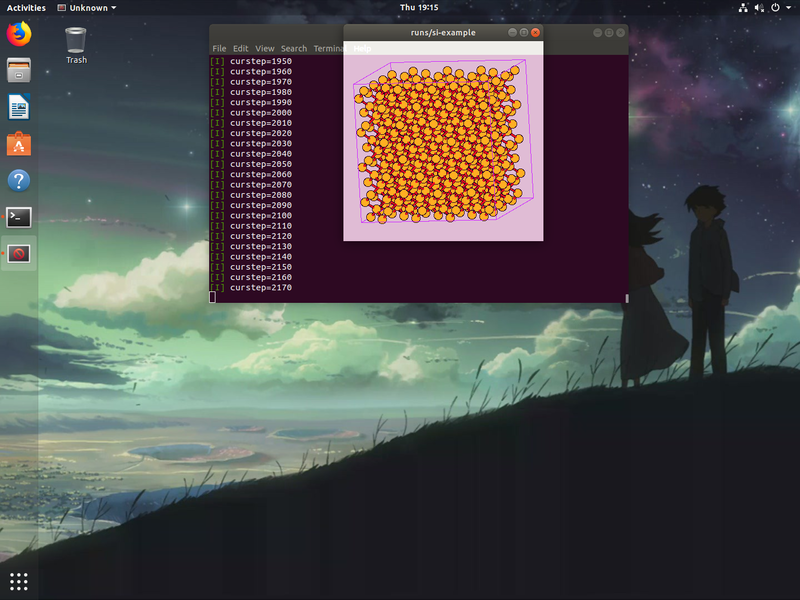Select the red prohibited-sign app in dock
Image resolution: width=800 pixels, height=600 pixels.
[x=19, y=254]
